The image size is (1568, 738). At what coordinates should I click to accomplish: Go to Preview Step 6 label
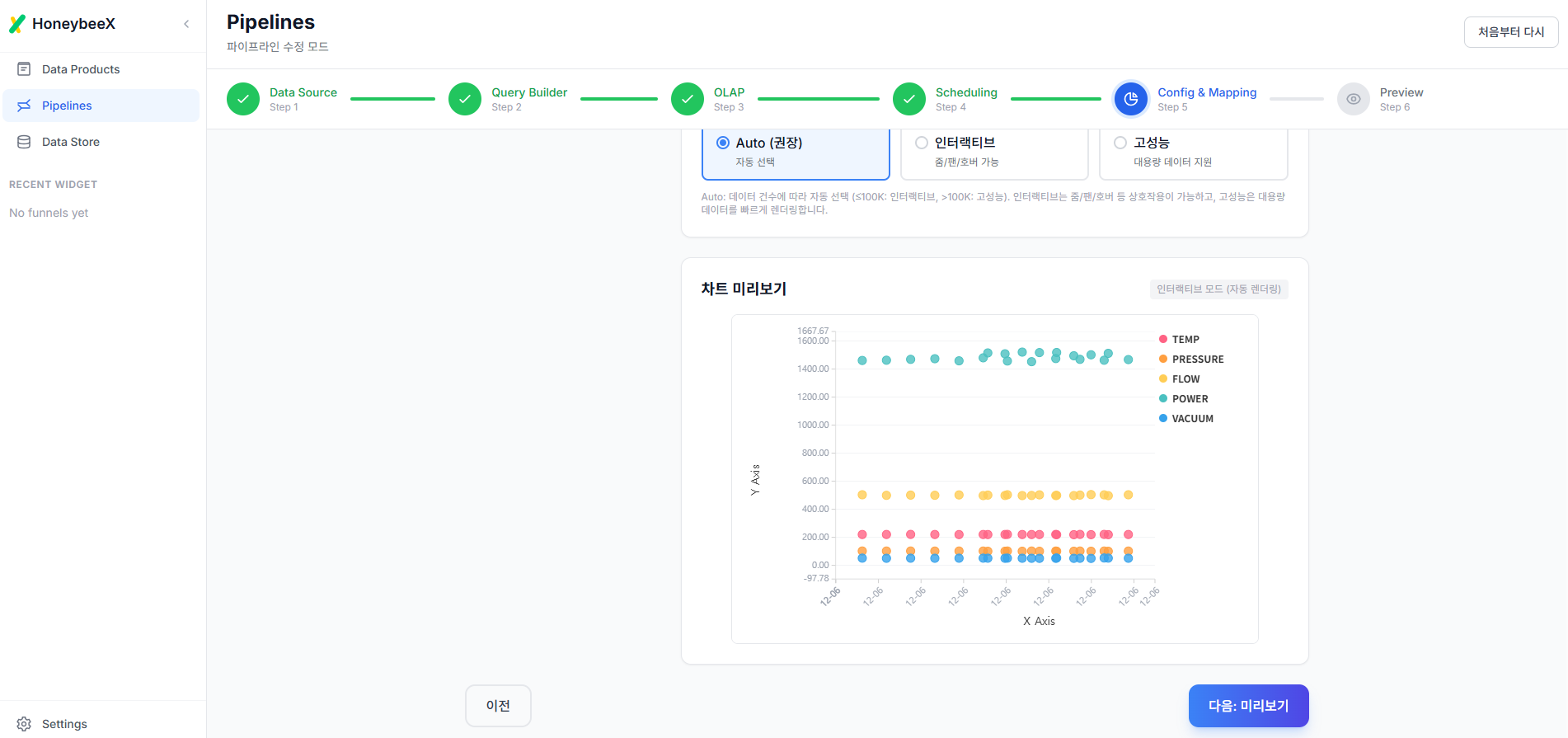tap(1401, 99)
